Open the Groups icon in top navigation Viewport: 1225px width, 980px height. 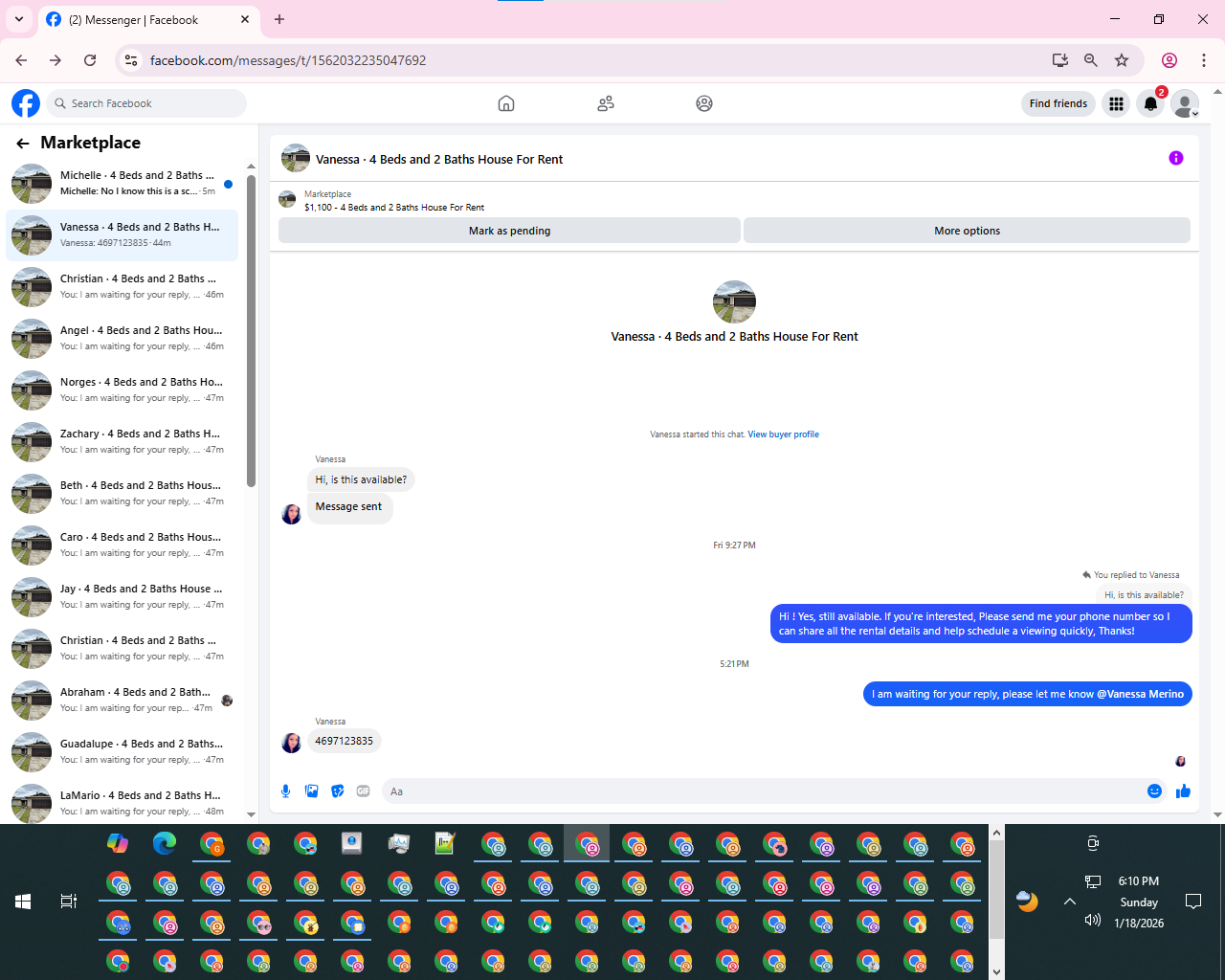pos(704,103)
